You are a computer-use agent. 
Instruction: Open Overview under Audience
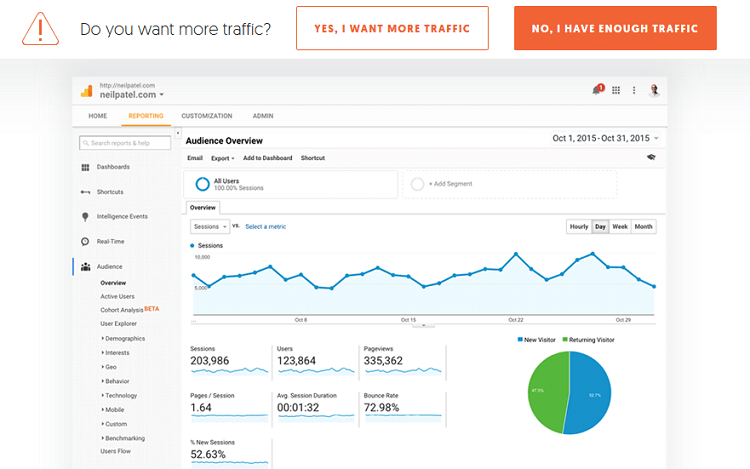113,283
